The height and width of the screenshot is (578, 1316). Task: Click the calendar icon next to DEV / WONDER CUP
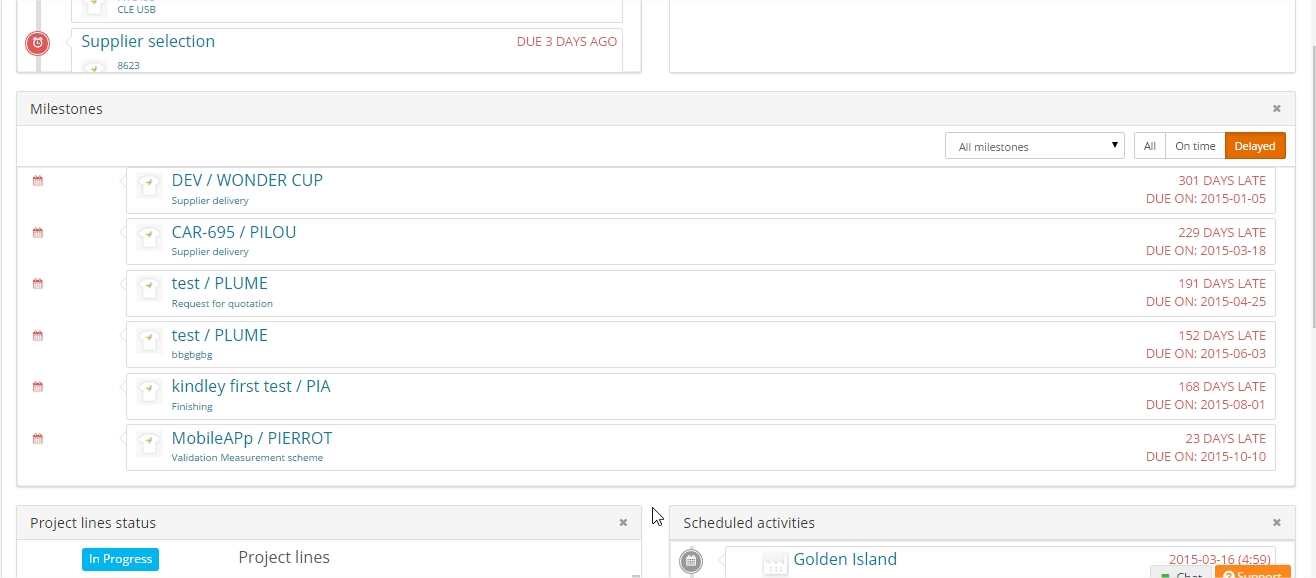(x=38, y=181)
